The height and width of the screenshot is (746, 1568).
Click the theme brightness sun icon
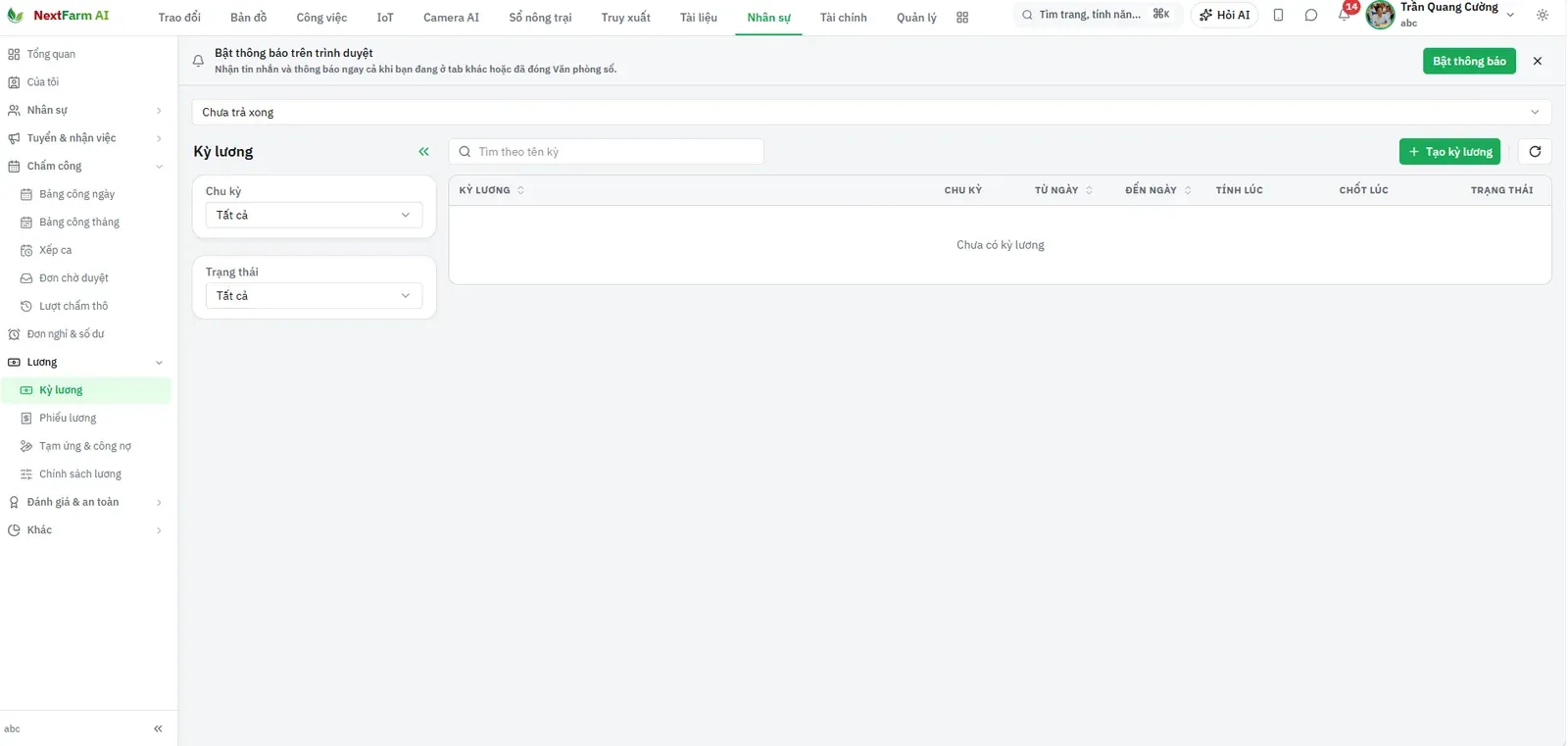(x=1543, y=16)
